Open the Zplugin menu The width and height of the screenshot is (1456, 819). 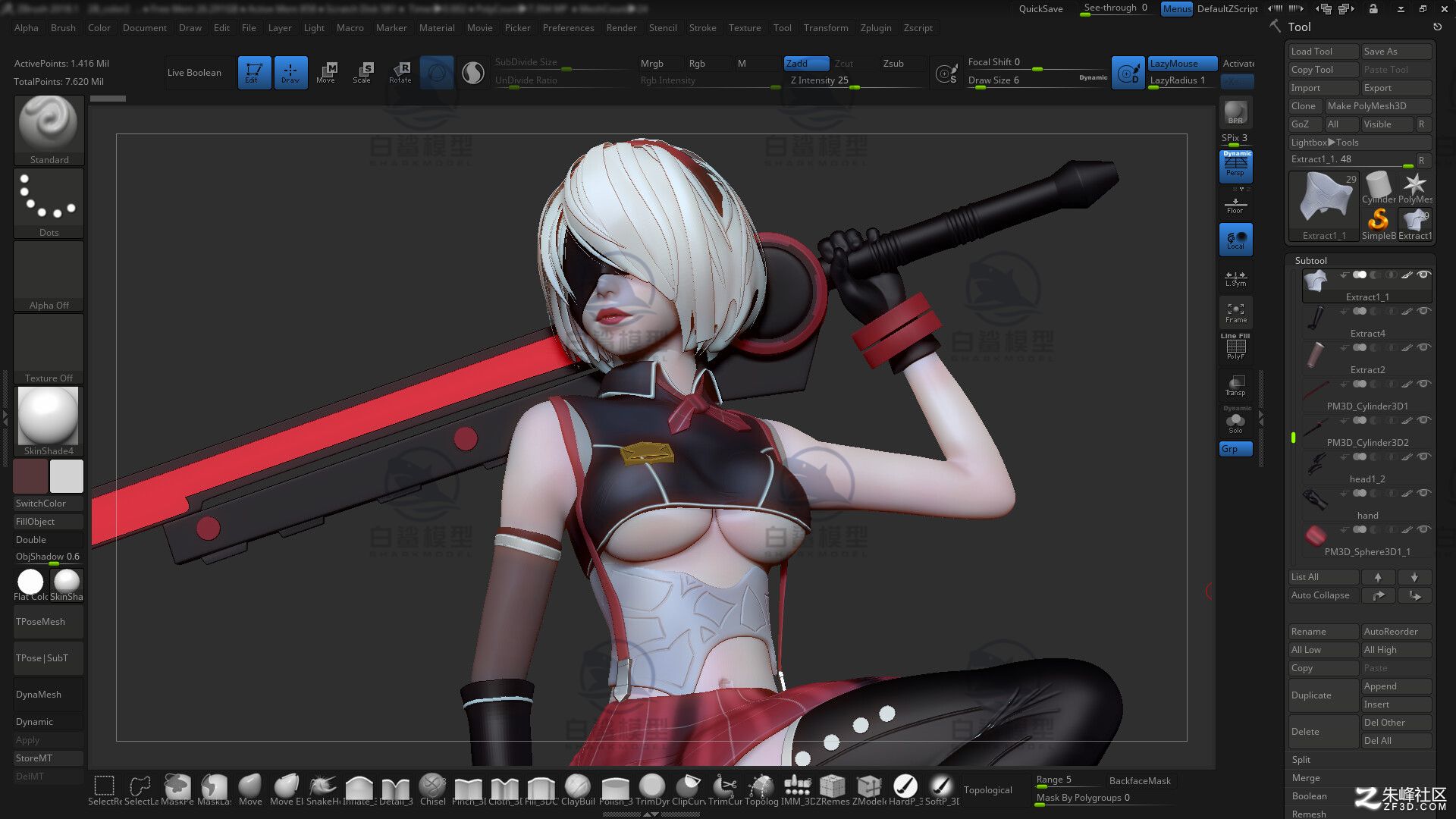pyautogui.click(x=876, y=27)
